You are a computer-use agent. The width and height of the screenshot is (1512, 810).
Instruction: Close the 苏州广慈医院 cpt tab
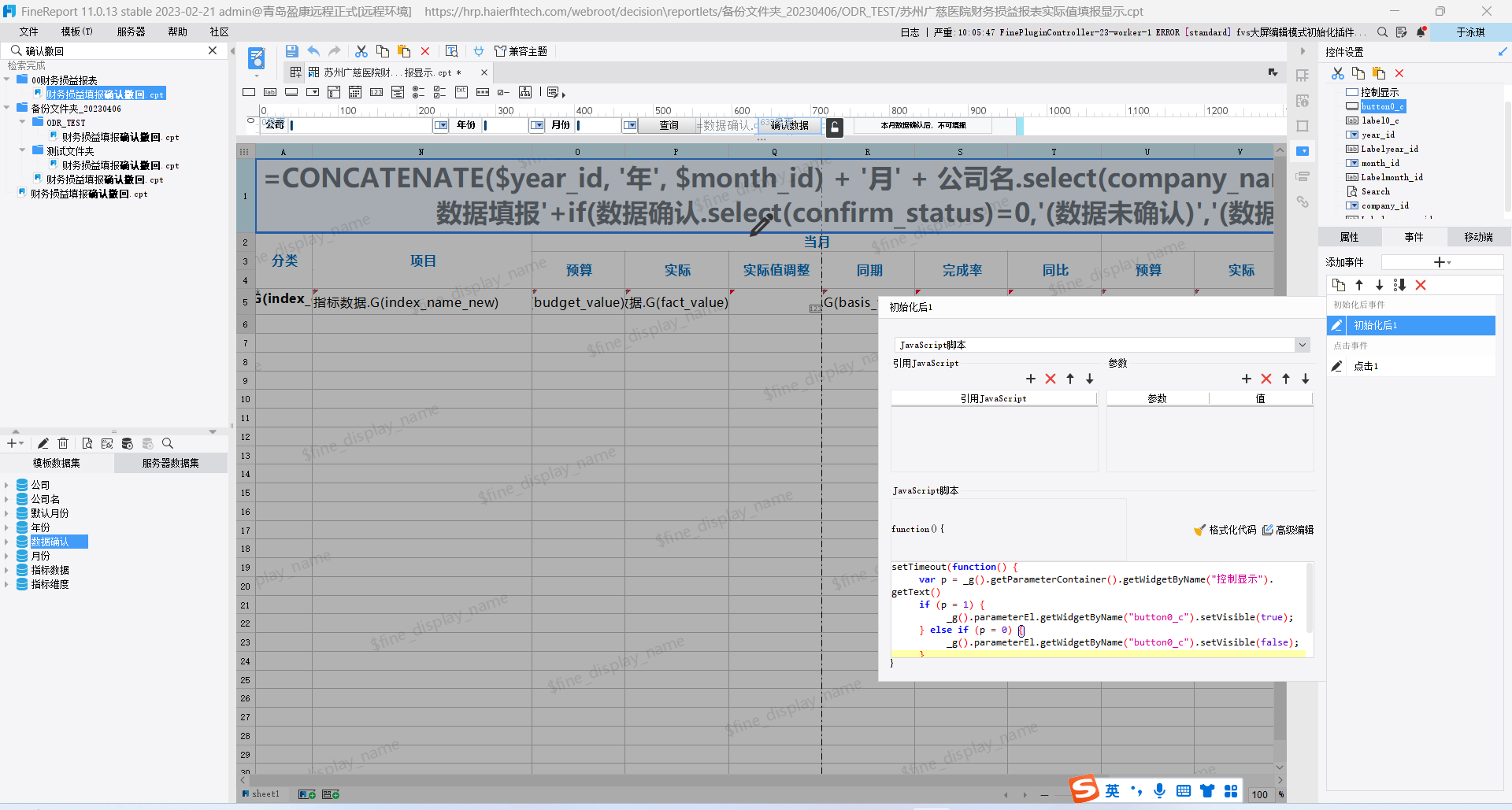pos(484,72)
